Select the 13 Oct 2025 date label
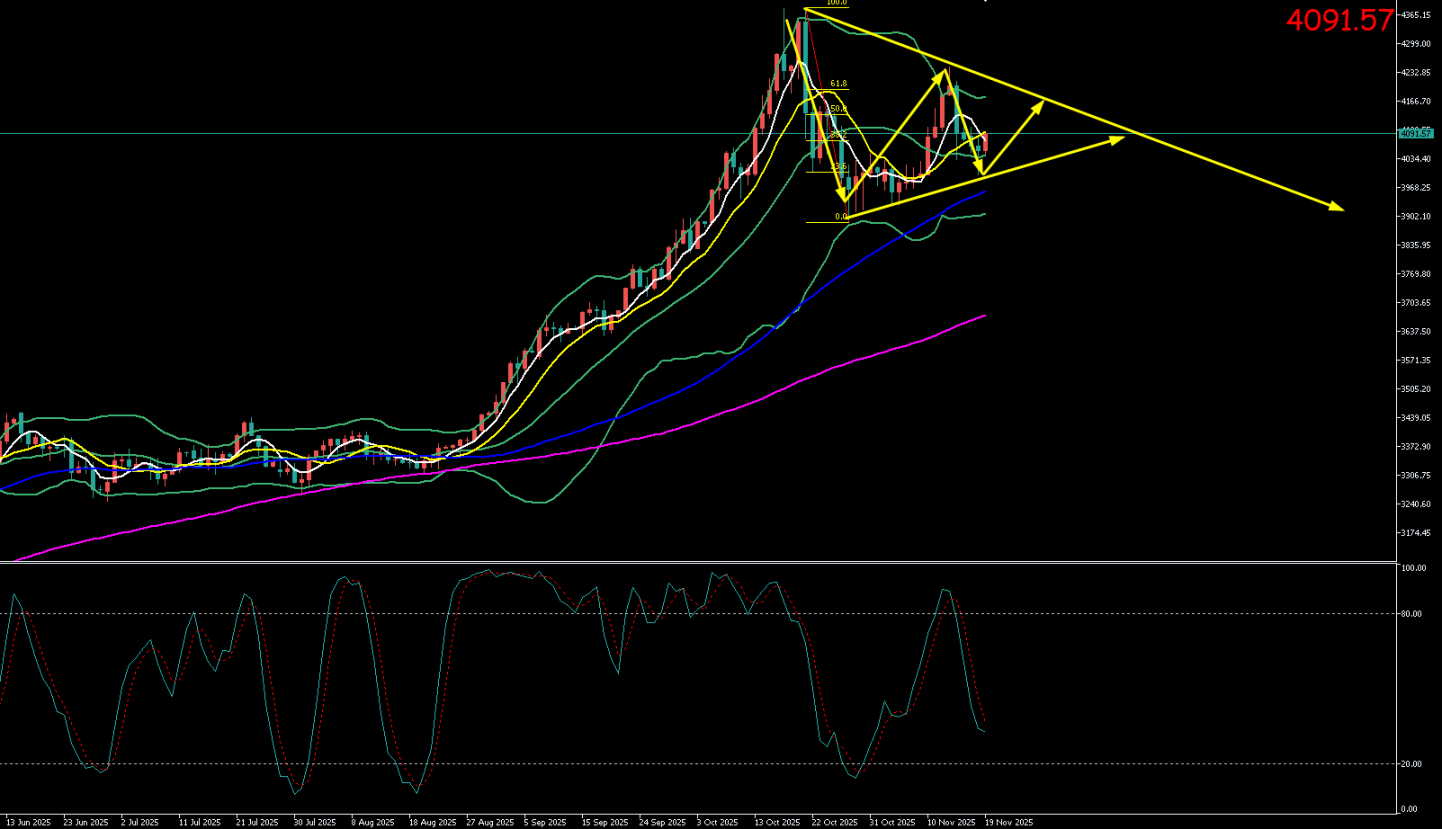 click(x=776, y=822)
